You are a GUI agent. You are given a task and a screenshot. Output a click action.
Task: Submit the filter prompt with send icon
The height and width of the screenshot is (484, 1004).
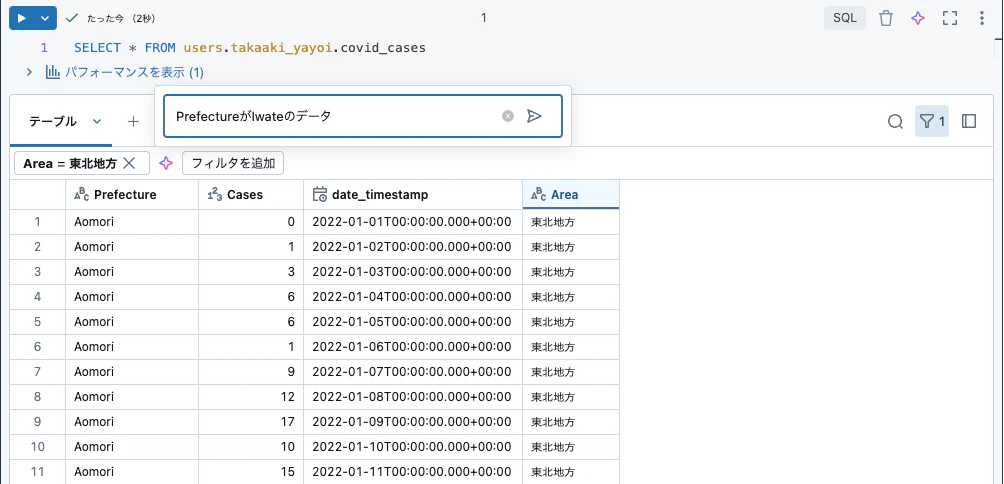[x=534, y=116]
